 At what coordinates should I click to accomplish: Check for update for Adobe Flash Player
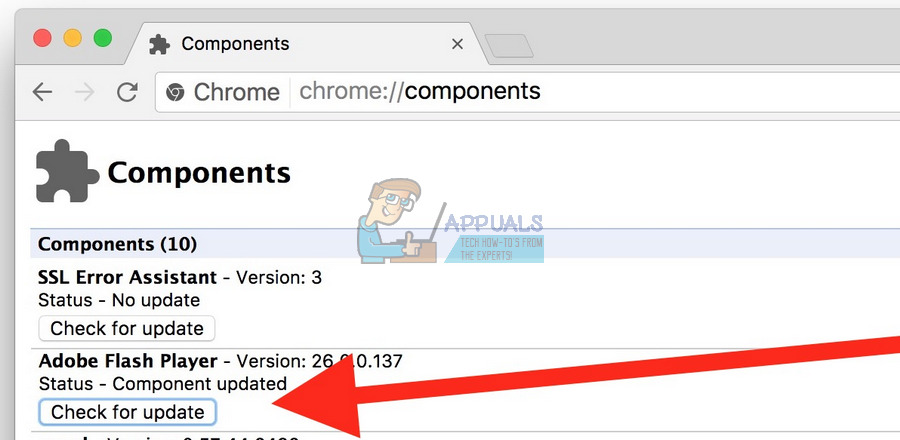[x=127, y=412]
